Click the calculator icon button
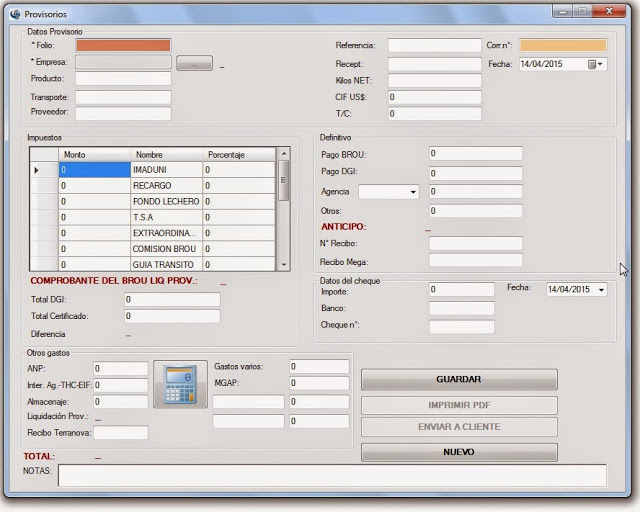Viewport: 640px width, 512px height. click(x=180, y=384)
